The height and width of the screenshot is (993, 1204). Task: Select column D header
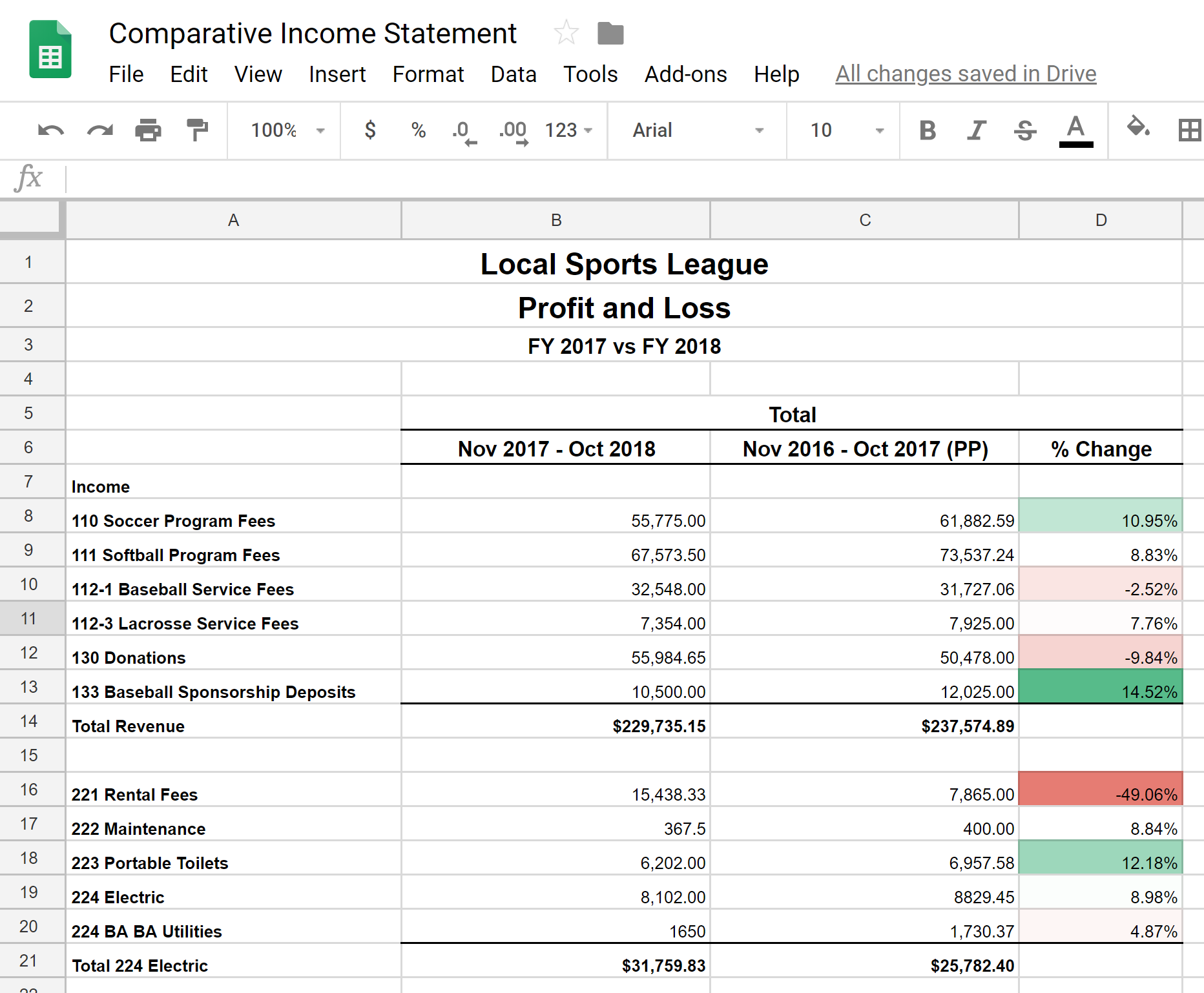pos(1101,220)
